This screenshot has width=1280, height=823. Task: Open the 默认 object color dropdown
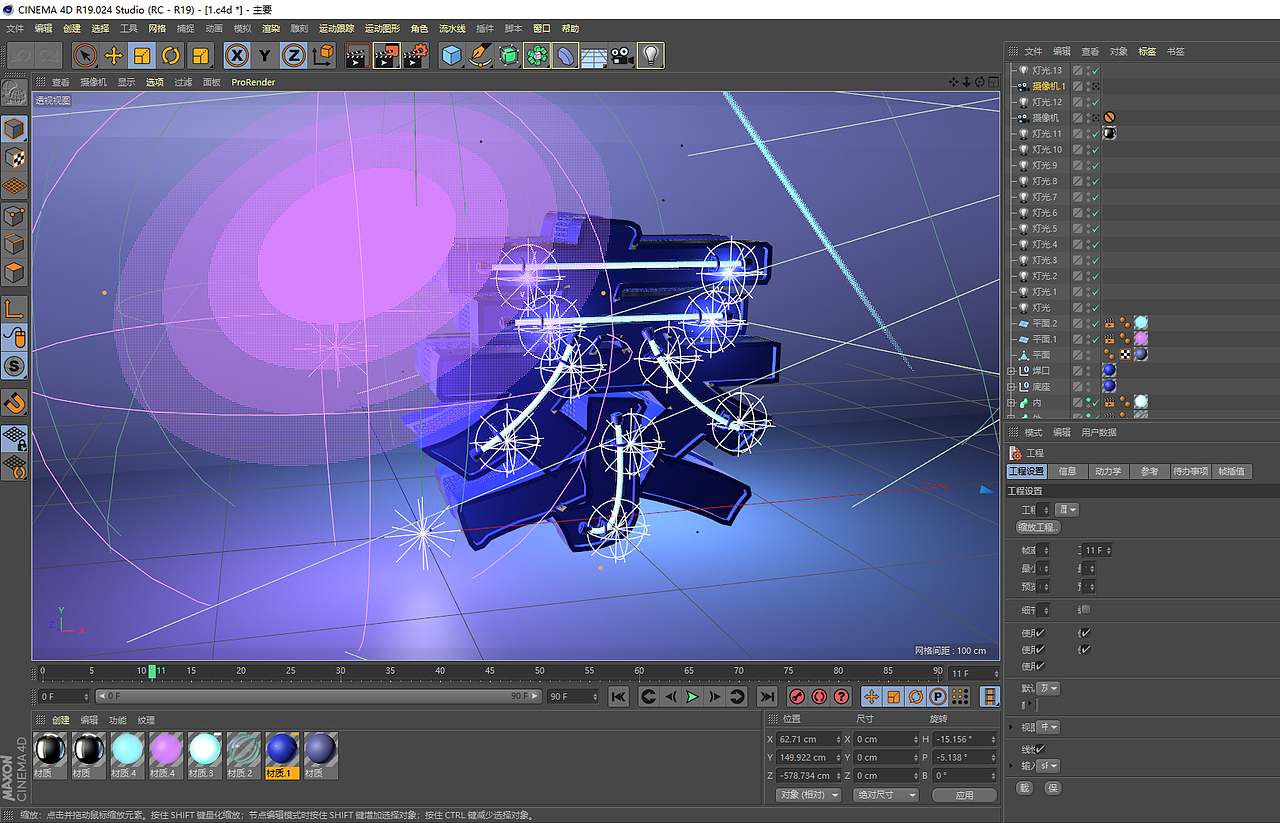[x=1048, y=689]
